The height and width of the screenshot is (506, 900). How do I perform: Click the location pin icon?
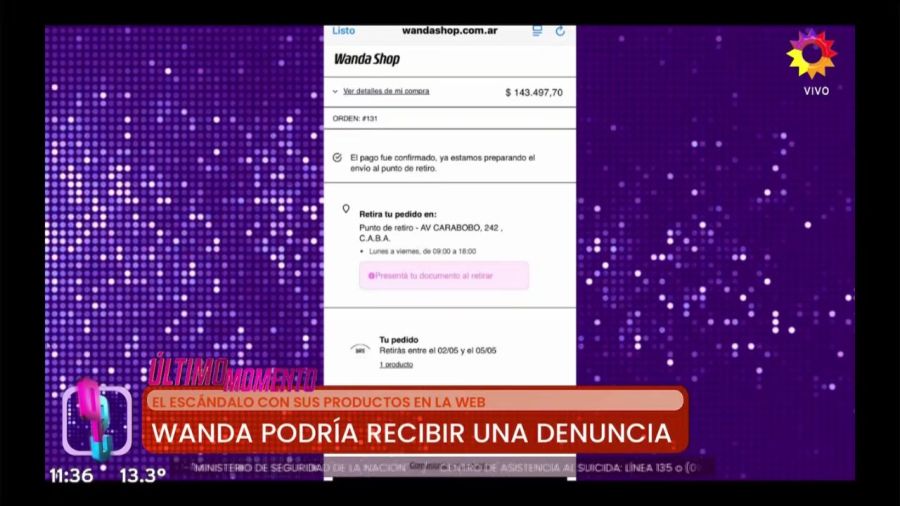[346, 209]
